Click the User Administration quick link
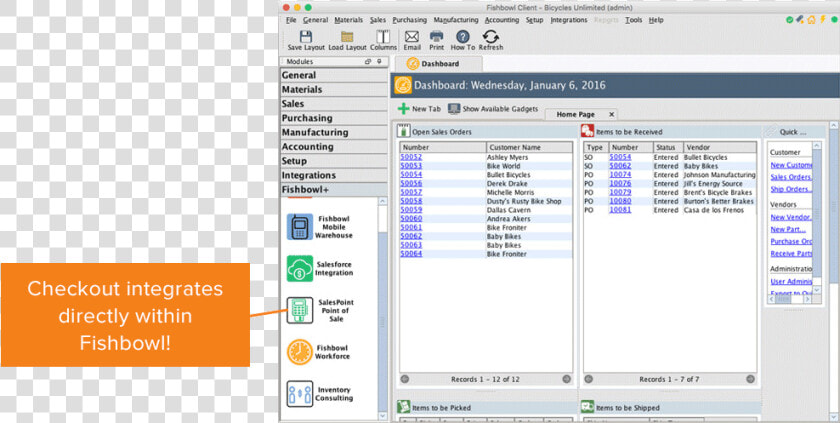This screenshot has height=423, width=840. coord(791,281)
